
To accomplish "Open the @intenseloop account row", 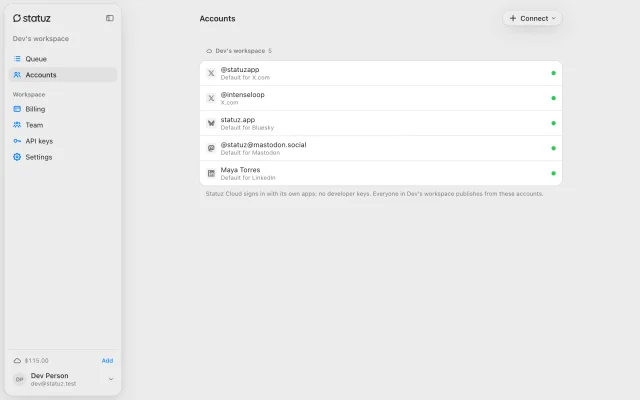I will tap(381, 98).
